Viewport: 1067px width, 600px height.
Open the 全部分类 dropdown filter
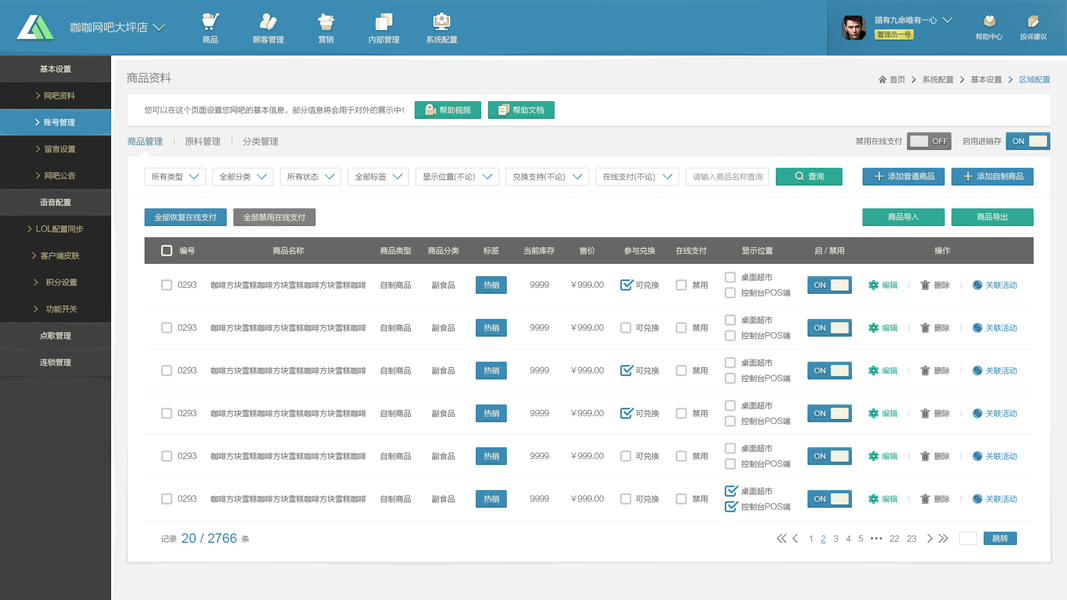243,177
